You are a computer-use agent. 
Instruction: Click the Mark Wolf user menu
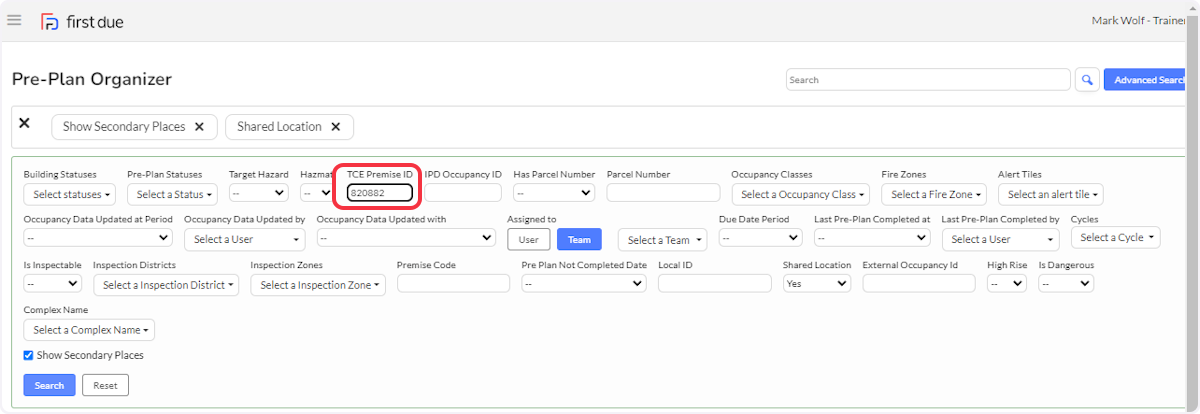point(1138,21)
